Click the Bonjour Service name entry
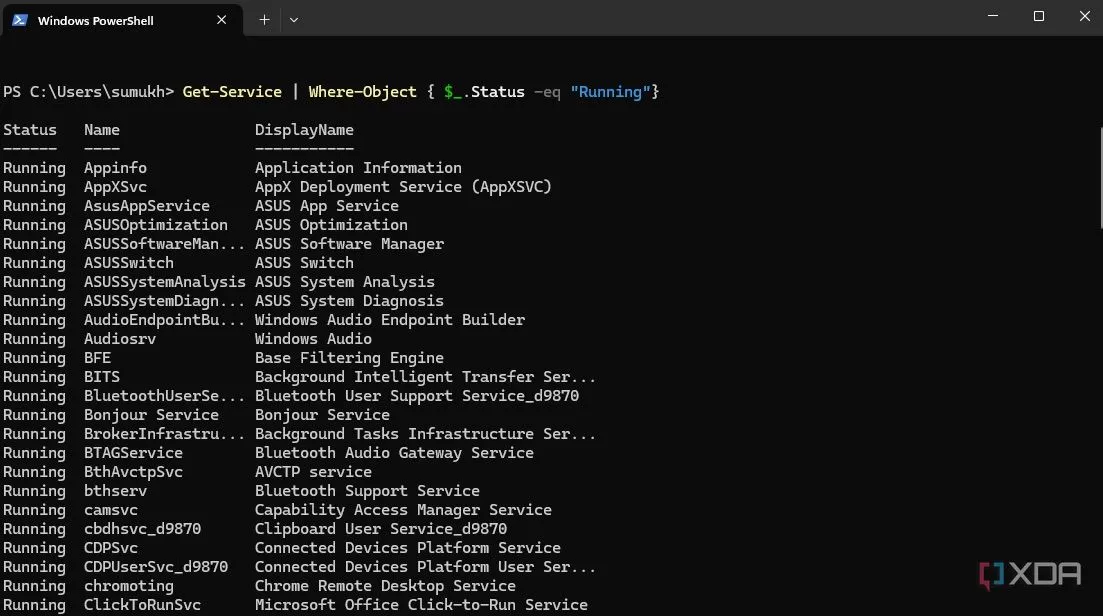Viewport: 1103px width, 616px height. (x=151, y=415)
